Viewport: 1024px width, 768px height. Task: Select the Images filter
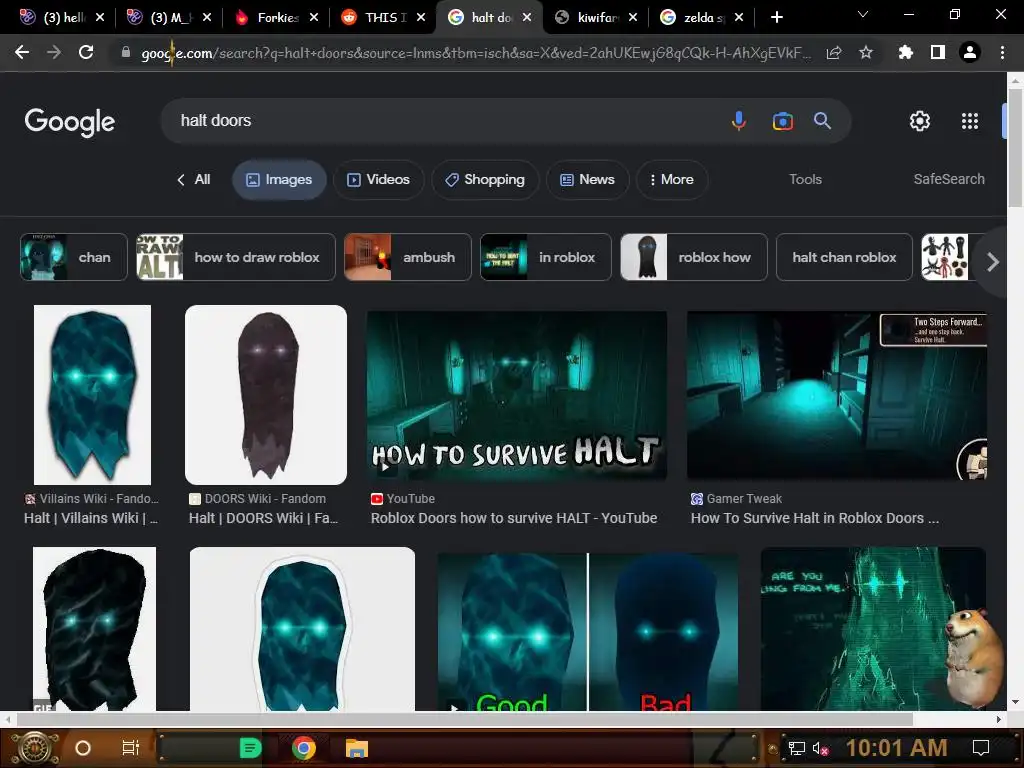click(280, 180)
